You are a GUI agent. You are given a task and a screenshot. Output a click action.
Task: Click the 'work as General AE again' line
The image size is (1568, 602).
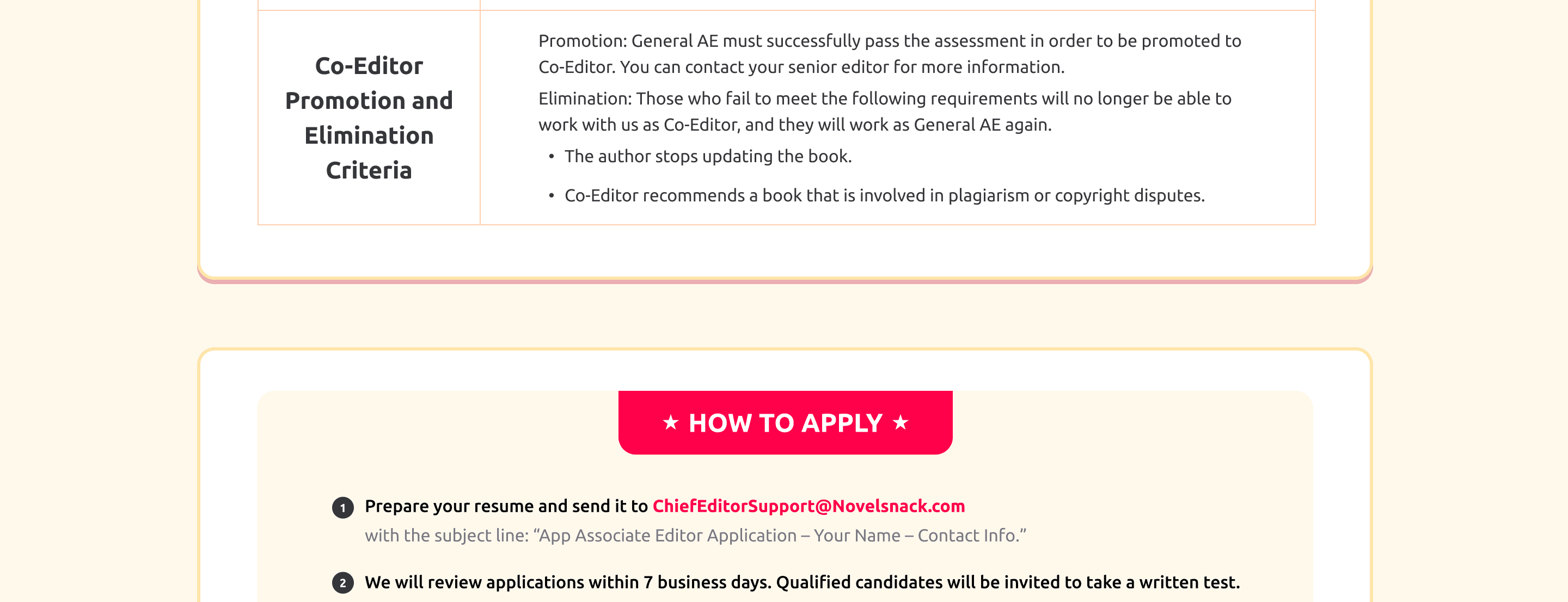[x=795, y=125]
